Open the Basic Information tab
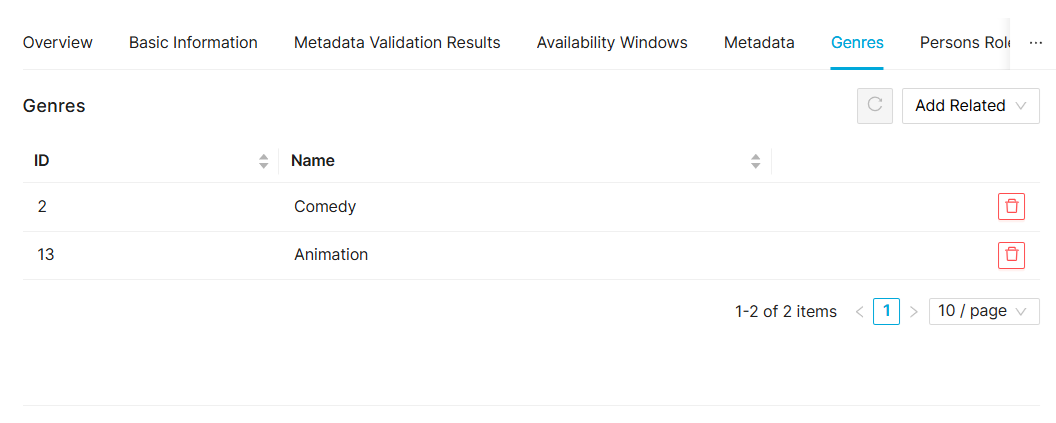The image size is (1056, 423). click(193, 43)
